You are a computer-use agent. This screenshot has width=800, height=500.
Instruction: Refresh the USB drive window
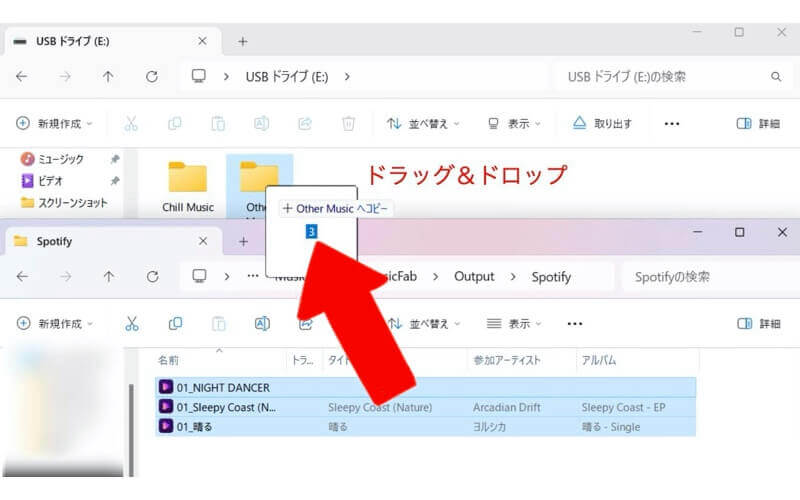pos(152,77)
